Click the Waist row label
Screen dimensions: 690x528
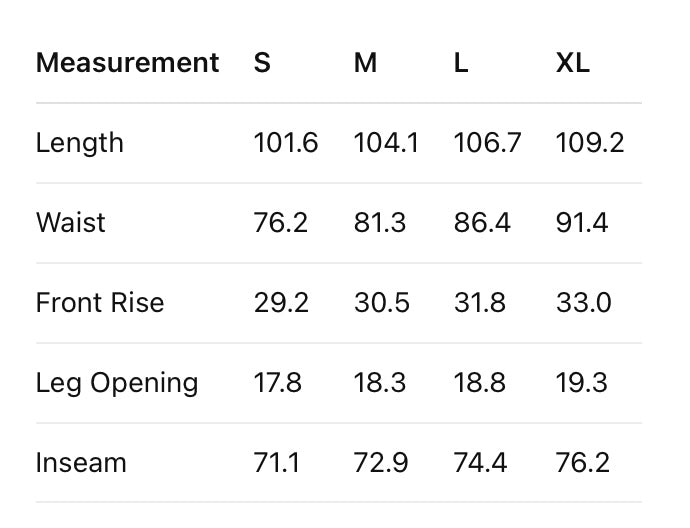pyautogui.click(x=71, y=223)
